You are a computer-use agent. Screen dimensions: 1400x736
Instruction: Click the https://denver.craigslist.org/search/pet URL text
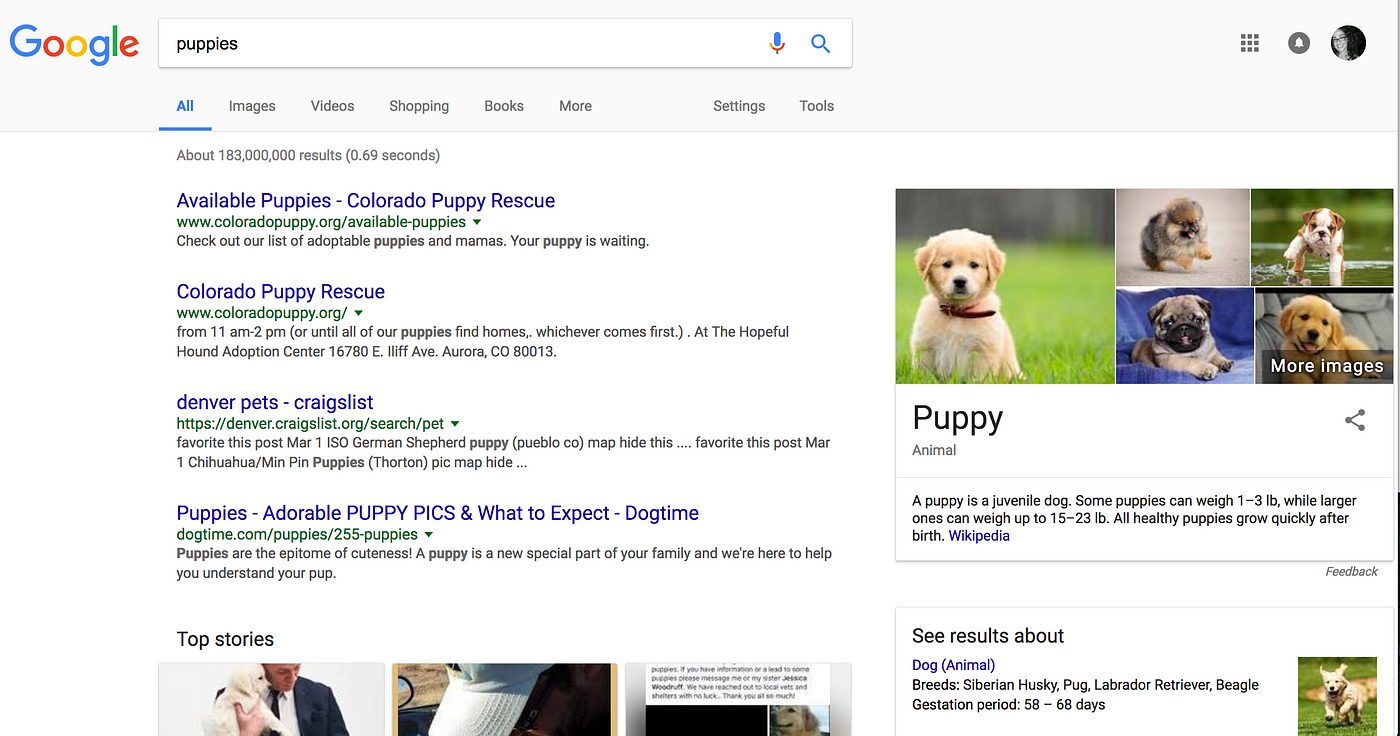(x=310, y=424)
